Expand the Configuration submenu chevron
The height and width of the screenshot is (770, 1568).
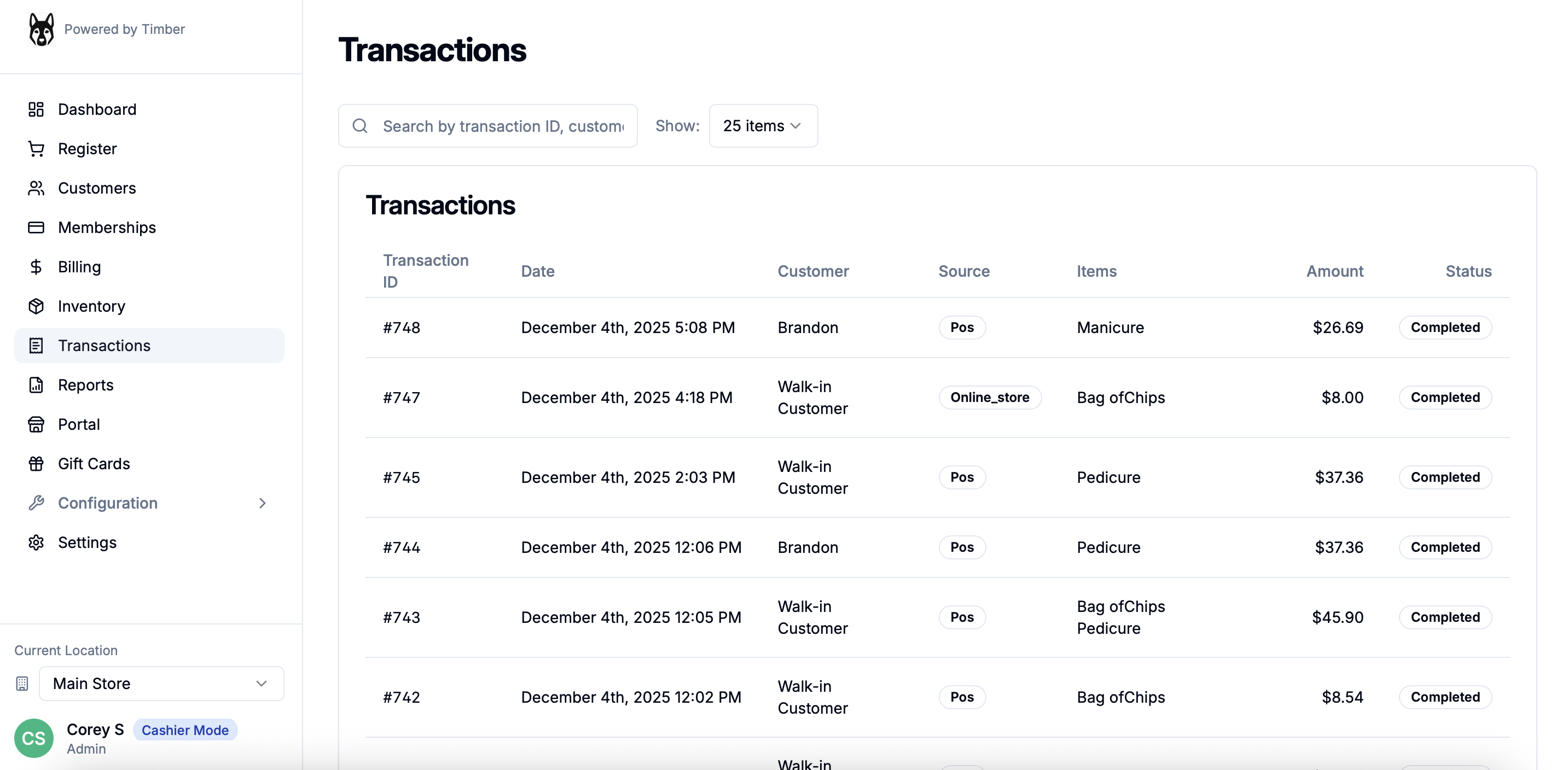(x=262, y=503)
